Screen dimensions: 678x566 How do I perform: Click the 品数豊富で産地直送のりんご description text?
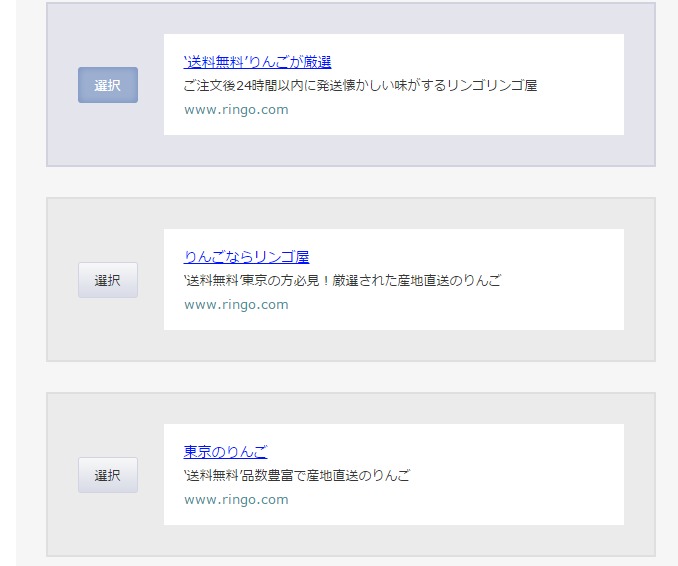tap(297, 476)
